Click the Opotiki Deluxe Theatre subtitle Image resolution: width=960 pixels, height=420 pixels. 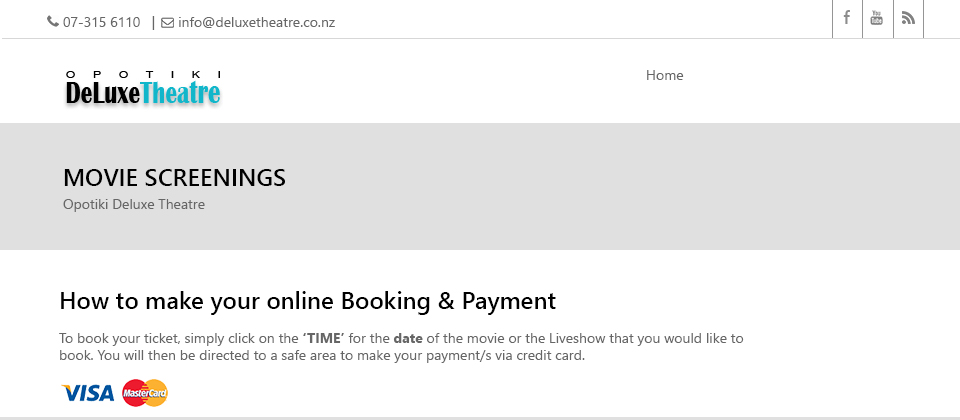point(134,204)
